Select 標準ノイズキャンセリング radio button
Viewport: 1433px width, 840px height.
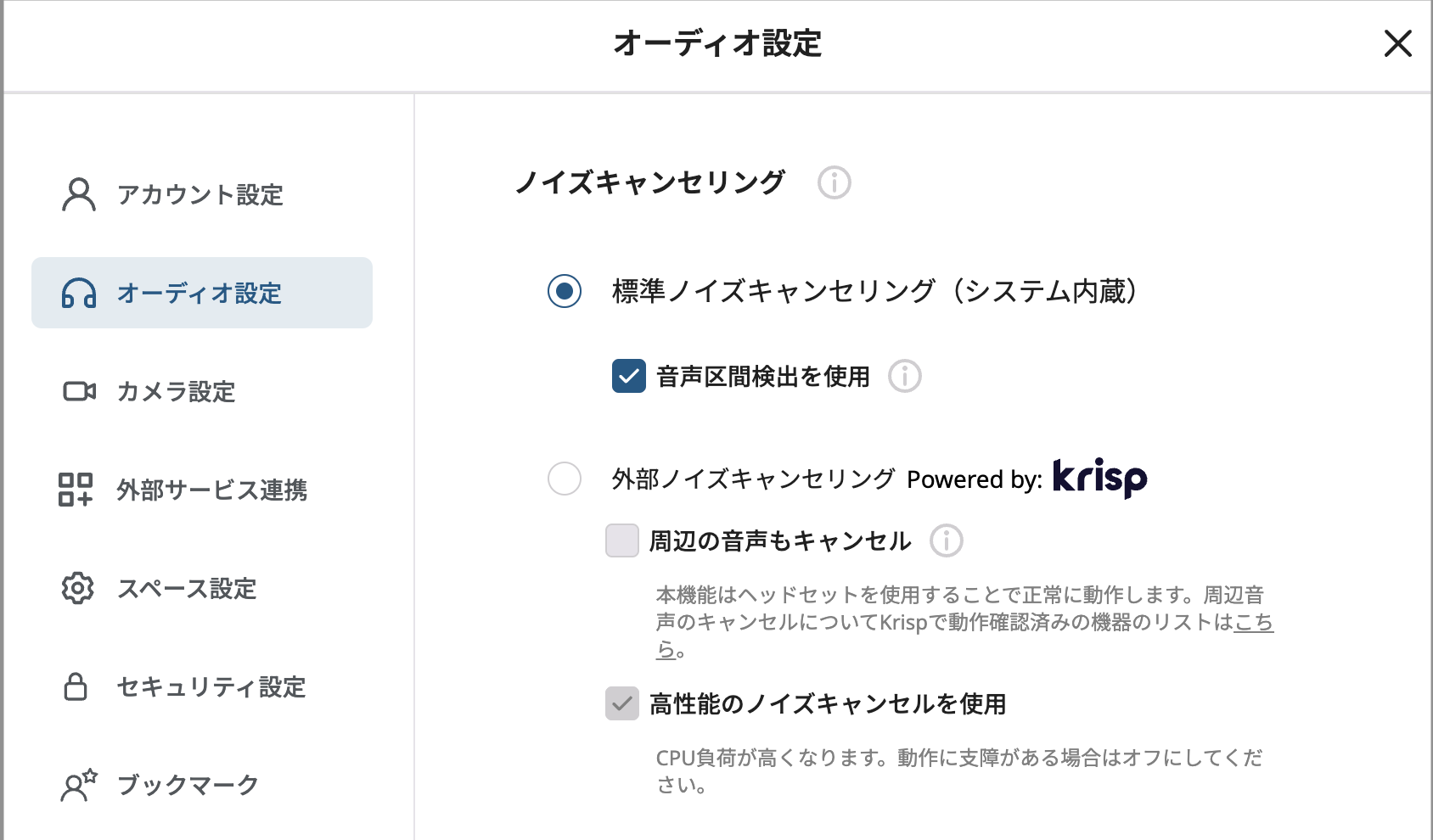[x=563, y=293]
